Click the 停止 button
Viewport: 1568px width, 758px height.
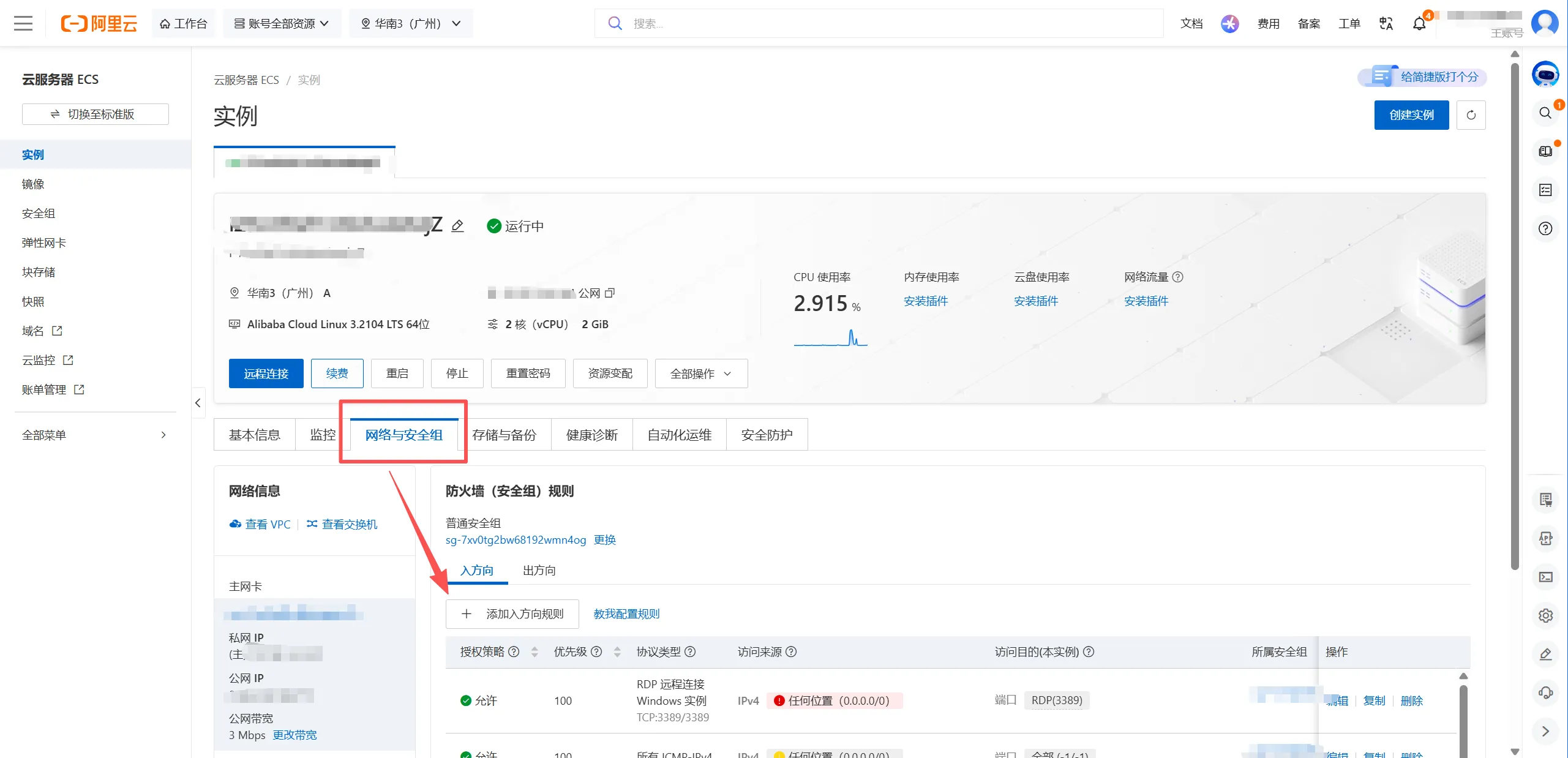[457, 373]
